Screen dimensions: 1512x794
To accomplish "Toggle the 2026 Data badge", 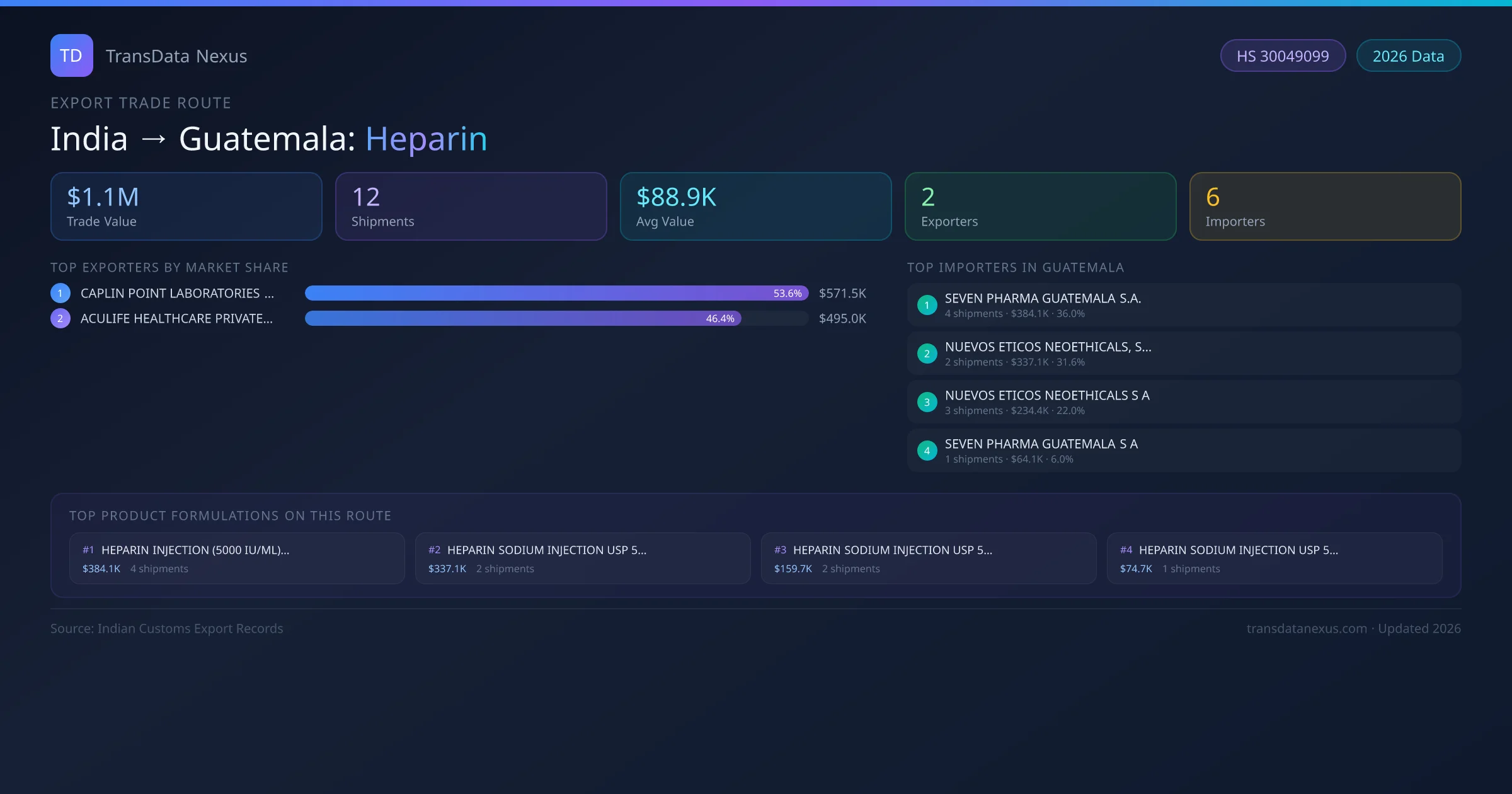I will tap(1408, 55).
